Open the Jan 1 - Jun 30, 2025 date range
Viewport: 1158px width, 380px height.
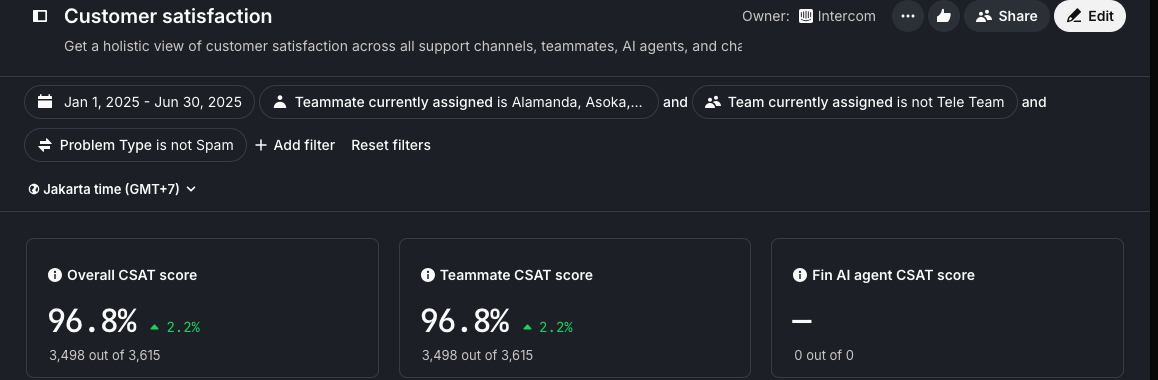coord(140,102)
